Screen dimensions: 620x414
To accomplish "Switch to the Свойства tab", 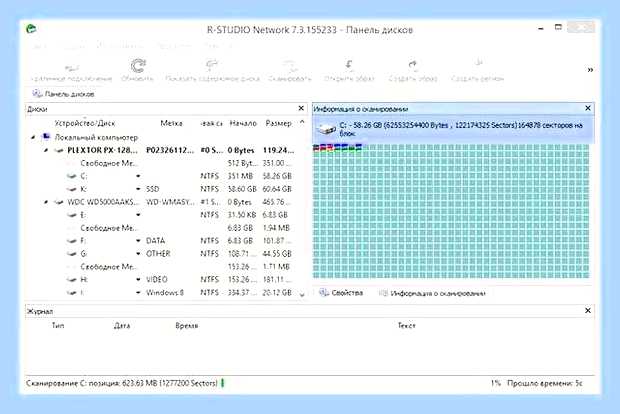I will [341, 293].
